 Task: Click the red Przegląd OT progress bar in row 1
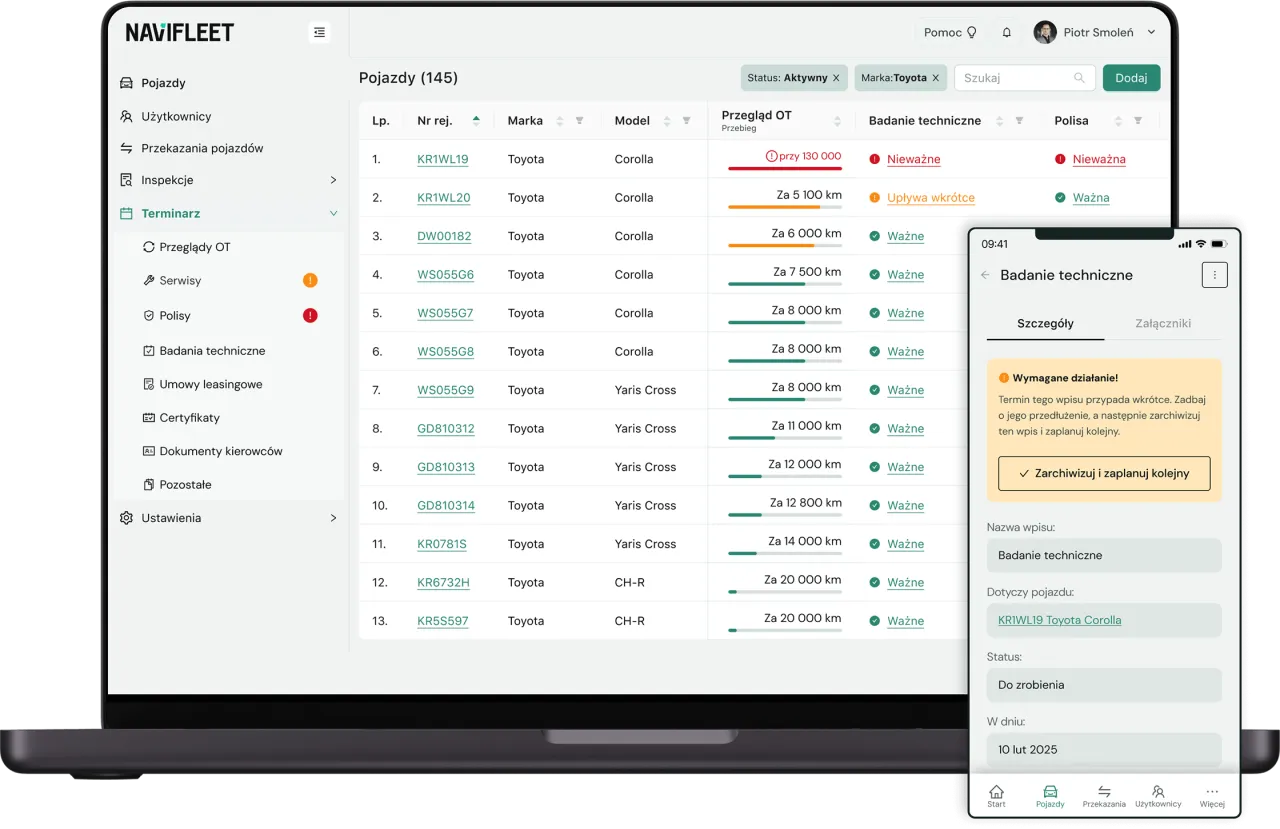pos(784,168)
